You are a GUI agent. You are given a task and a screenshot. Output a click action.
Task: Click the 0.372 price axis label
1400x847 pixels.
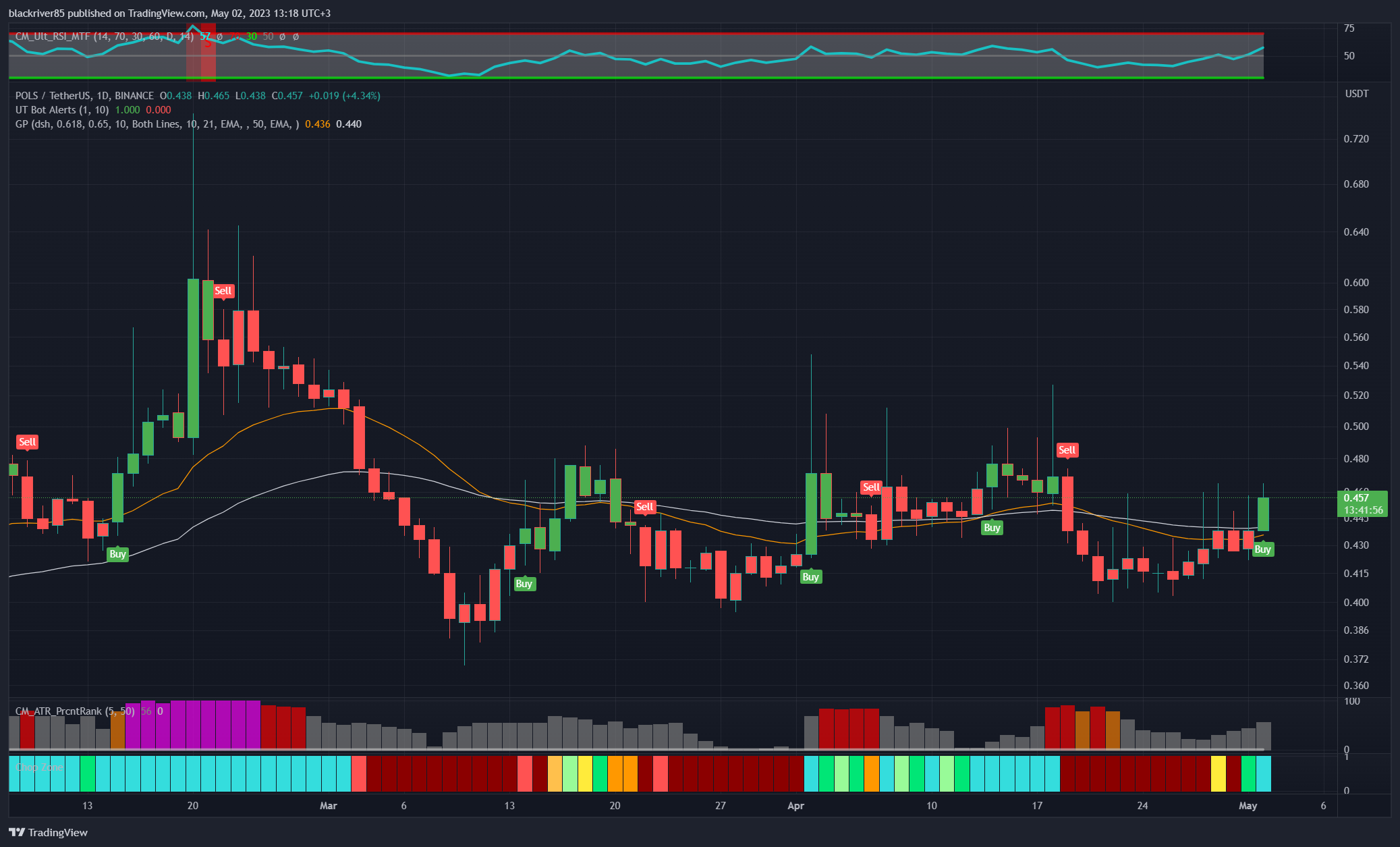pos(1356,659)
